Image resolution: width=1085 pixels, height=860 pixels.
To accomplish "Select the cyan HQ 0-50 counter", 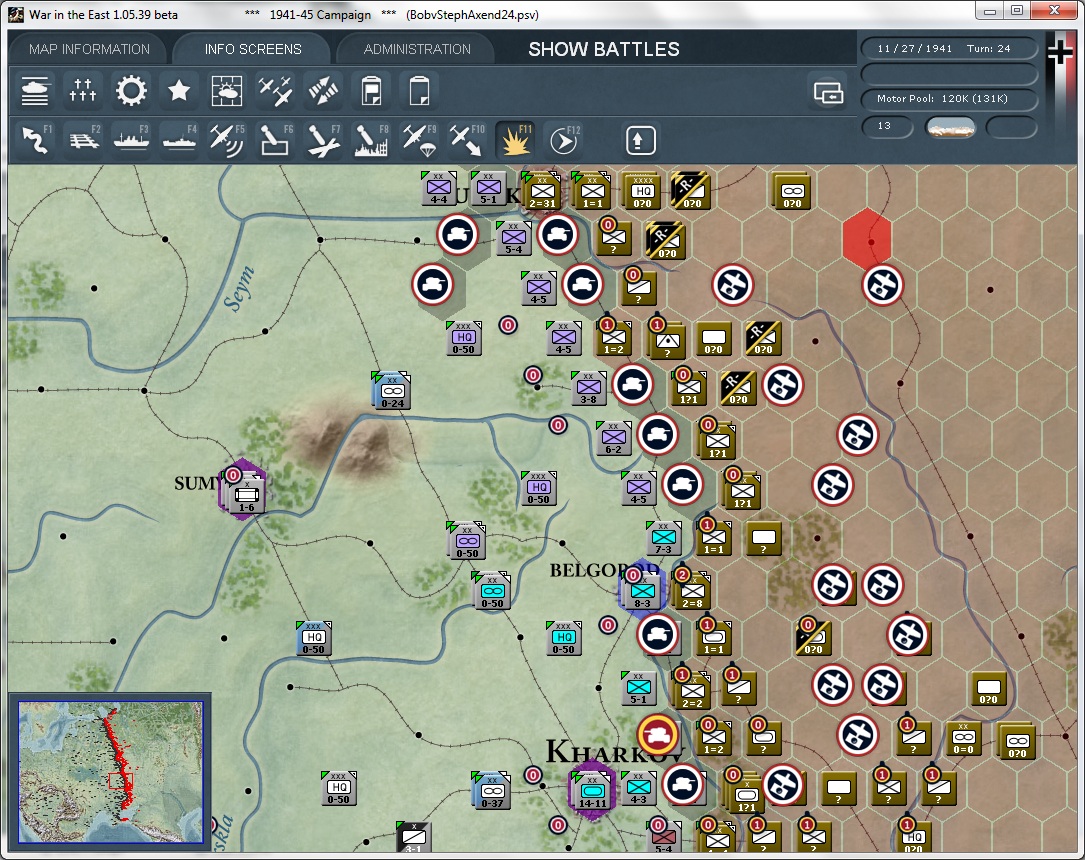I will click(x=563, y=638).
